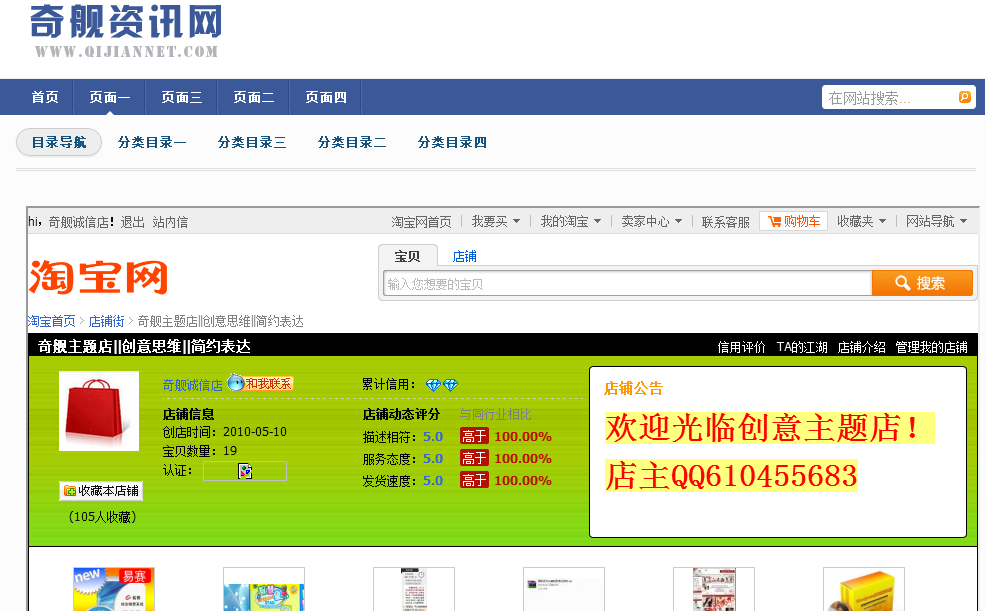Click the 退出 logout link
The width and height of the screenshot is (985, 611).
[133, 222]
